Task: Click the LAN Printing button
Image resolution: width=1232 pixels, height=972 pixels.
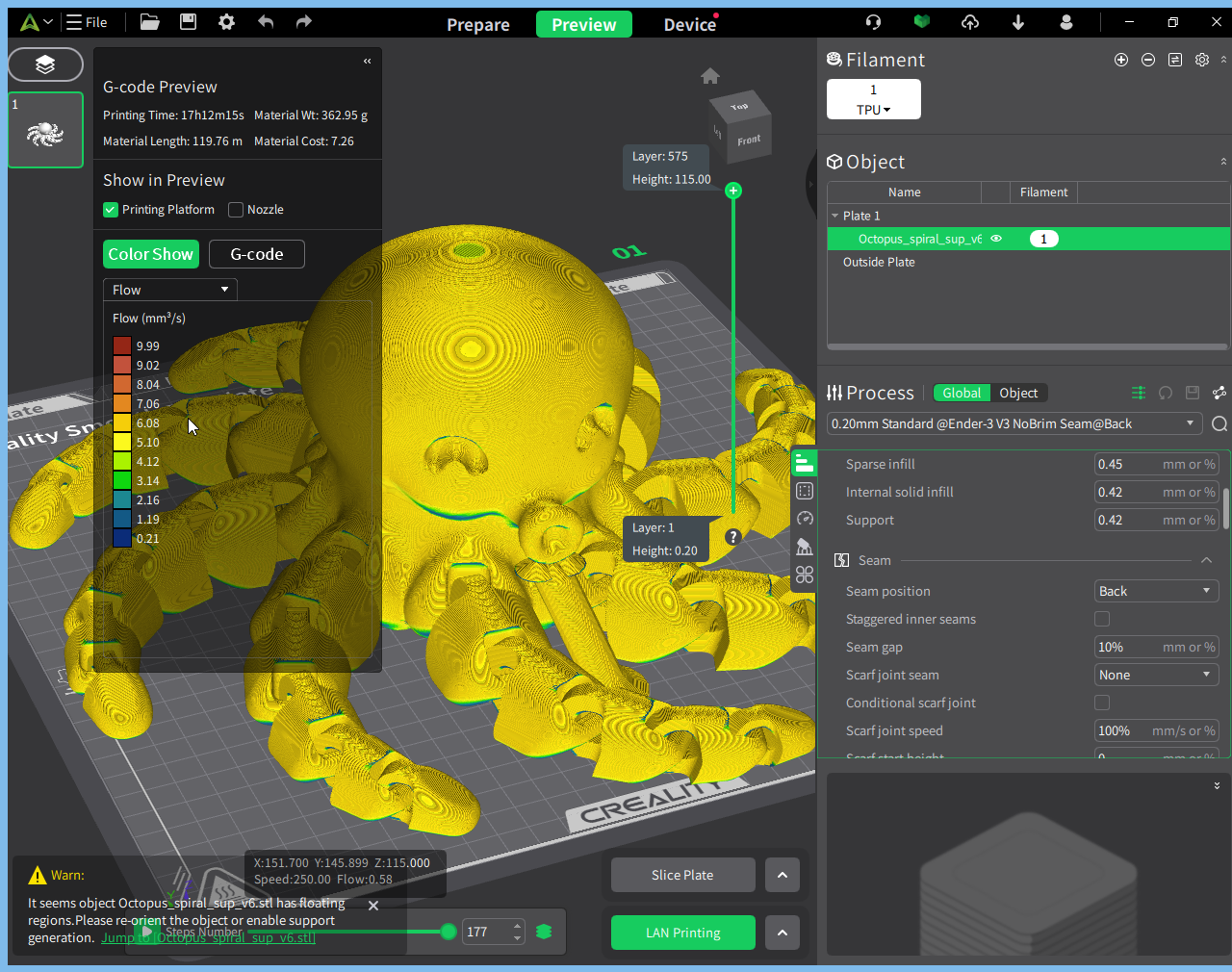Action: pyautogui.click(x=682, y=933)
